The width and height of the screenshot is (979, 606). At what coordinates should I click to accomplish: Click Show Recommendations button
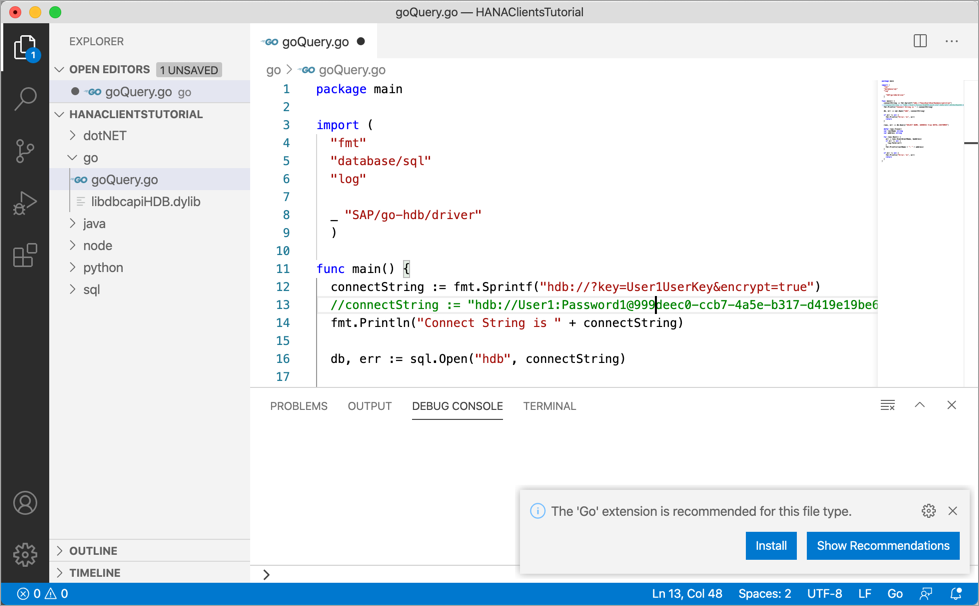point(883,545)
